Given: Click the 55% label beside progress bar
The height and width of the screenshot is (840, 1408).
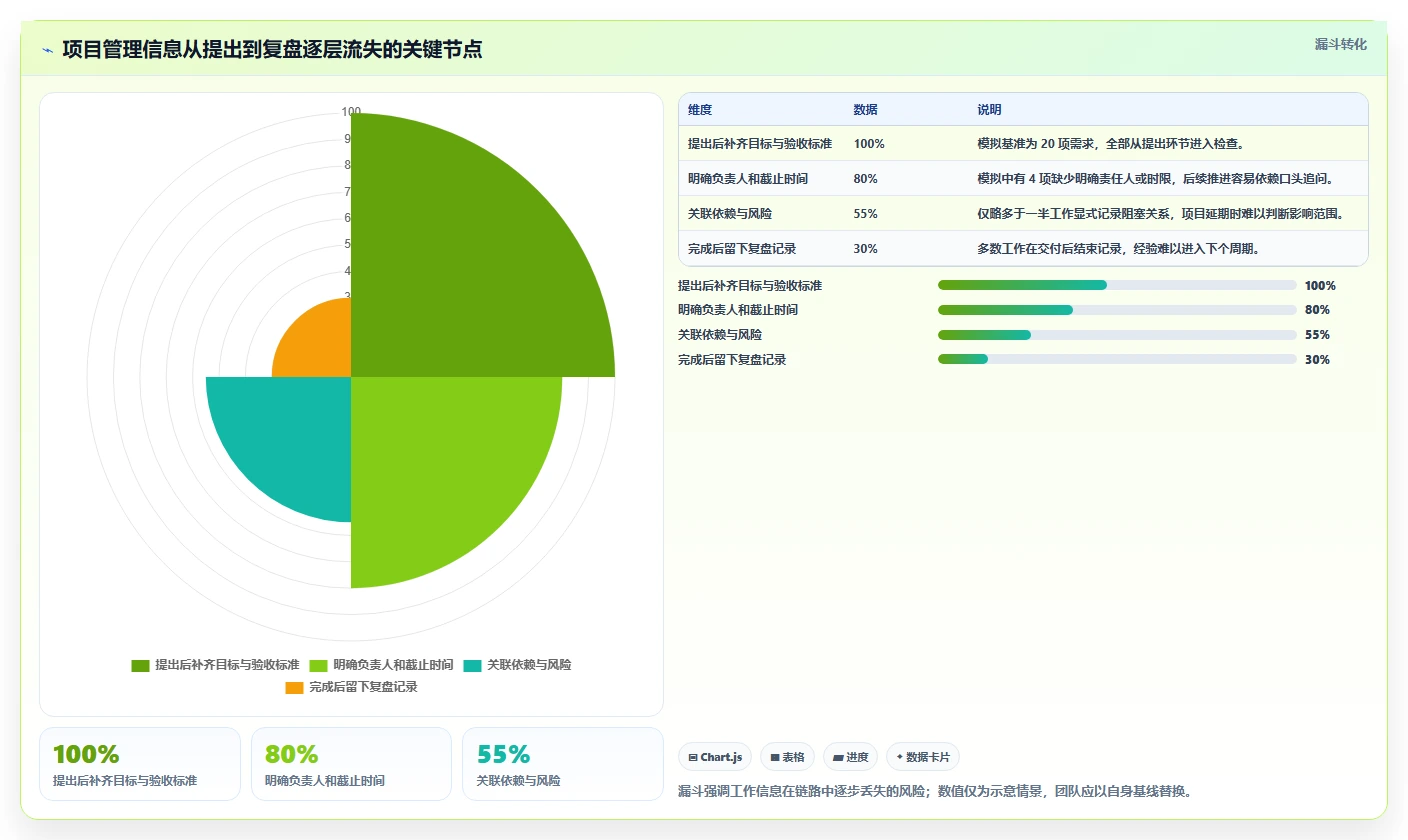Looking at the screenshot, I should pos(1317,335).
